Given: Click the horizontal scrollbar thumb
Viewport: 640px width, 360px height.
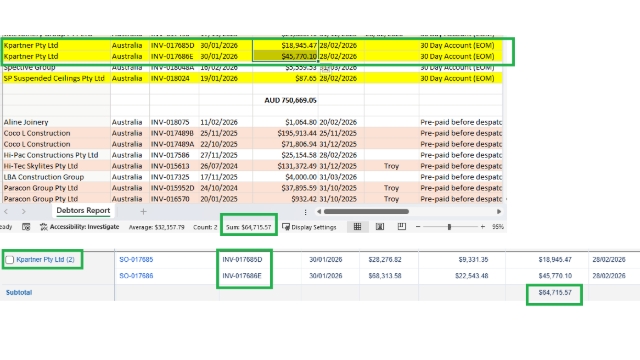Looking at the screenshot, I should [366, 211].
